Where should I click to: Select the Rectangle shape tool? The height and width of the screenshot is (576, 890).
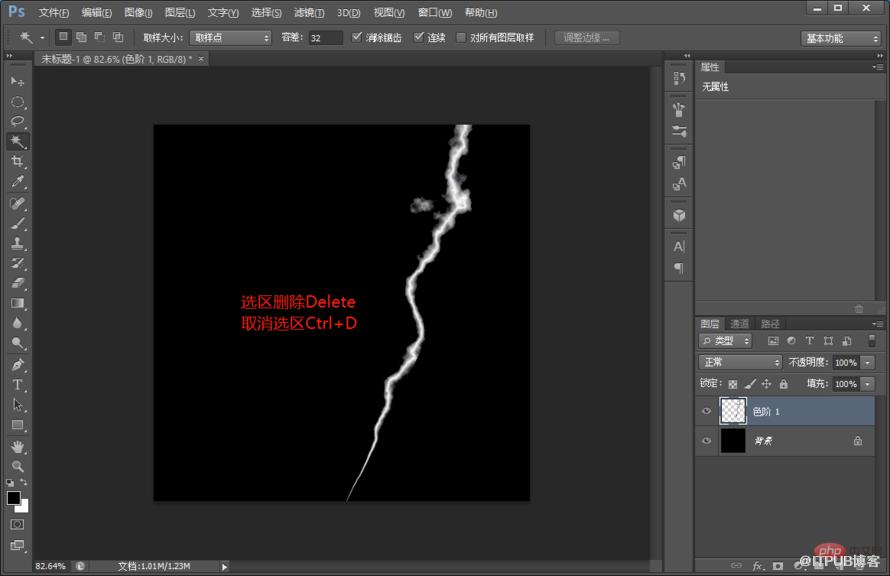(18, 425)
